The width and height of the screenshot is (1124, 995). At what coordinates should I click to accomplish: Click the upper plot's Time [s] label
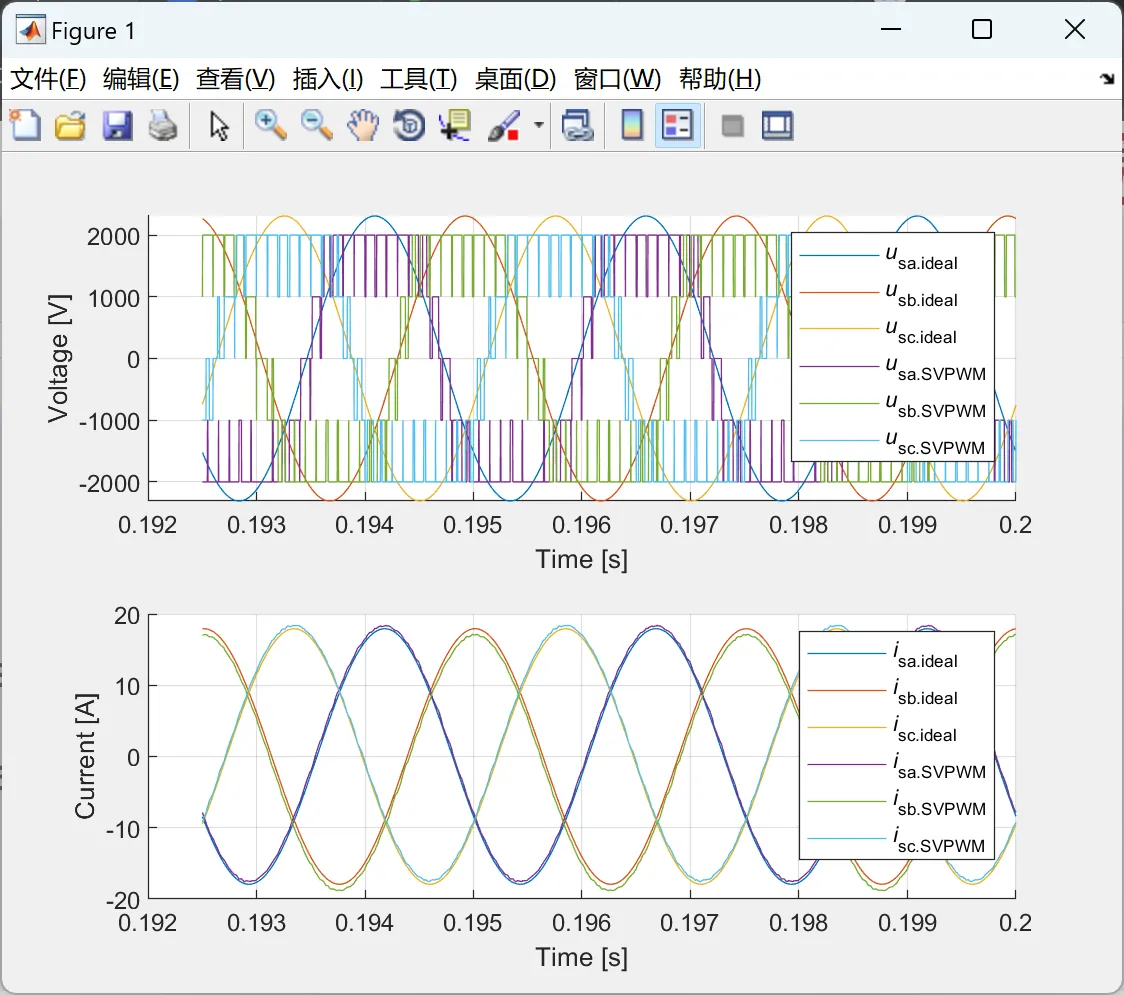tap(581, 559)
